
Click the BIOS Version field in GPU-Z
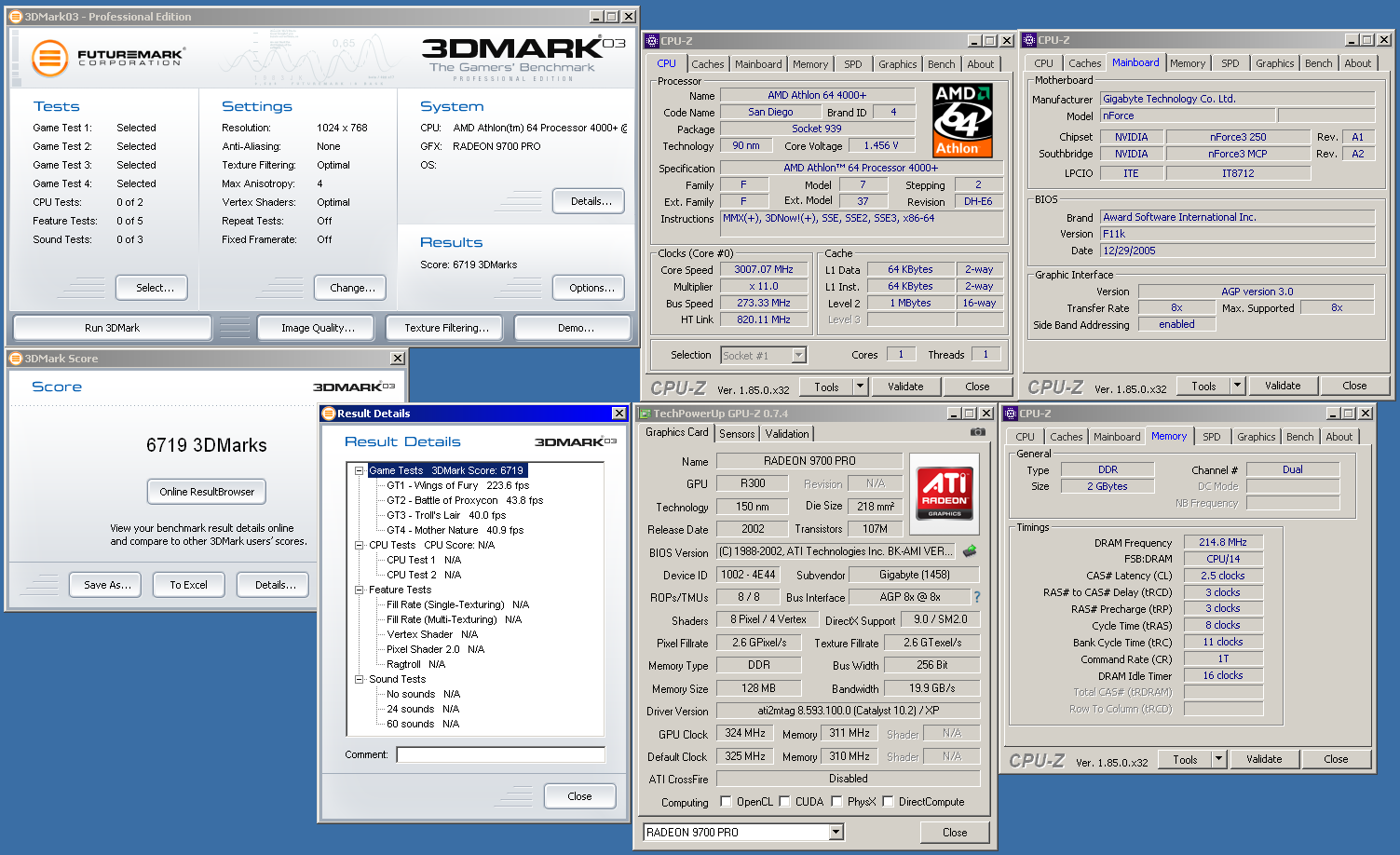tap(836, 551)
